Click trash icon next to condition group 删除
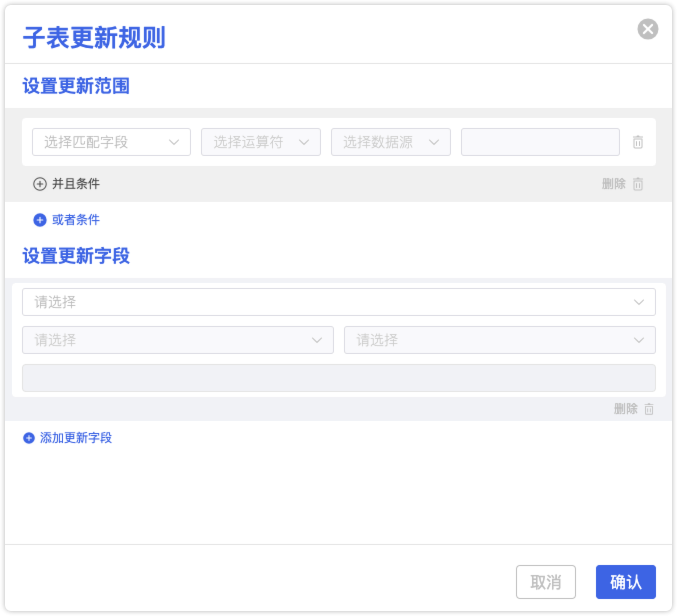677x616 pixels. 638,184
